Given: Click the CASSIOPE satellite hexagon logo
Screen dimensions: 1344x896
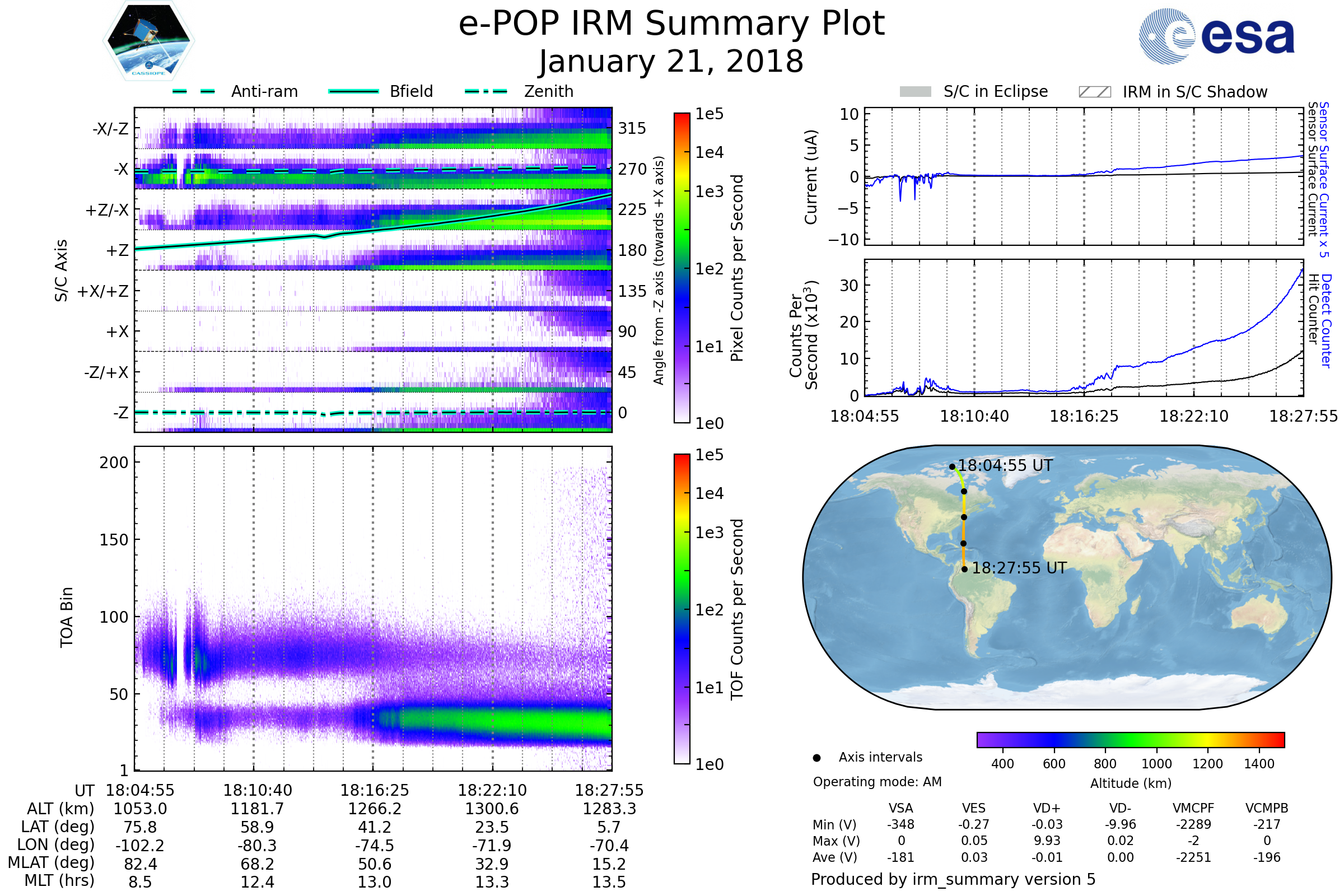Looking at the screenshot, I should click(x=148, y=41).
